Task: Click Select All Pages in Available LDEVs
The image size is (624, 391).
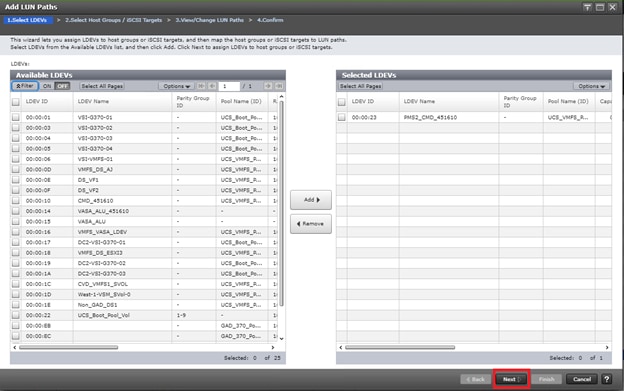Action: click(x=102, y=86)
